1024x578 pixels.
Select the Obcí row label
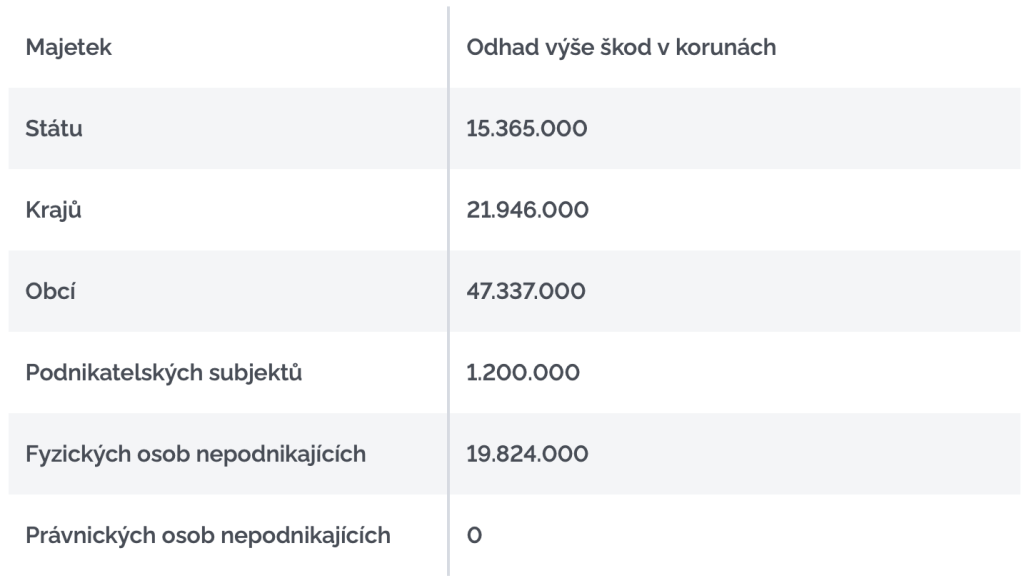(x=52, y=292)
